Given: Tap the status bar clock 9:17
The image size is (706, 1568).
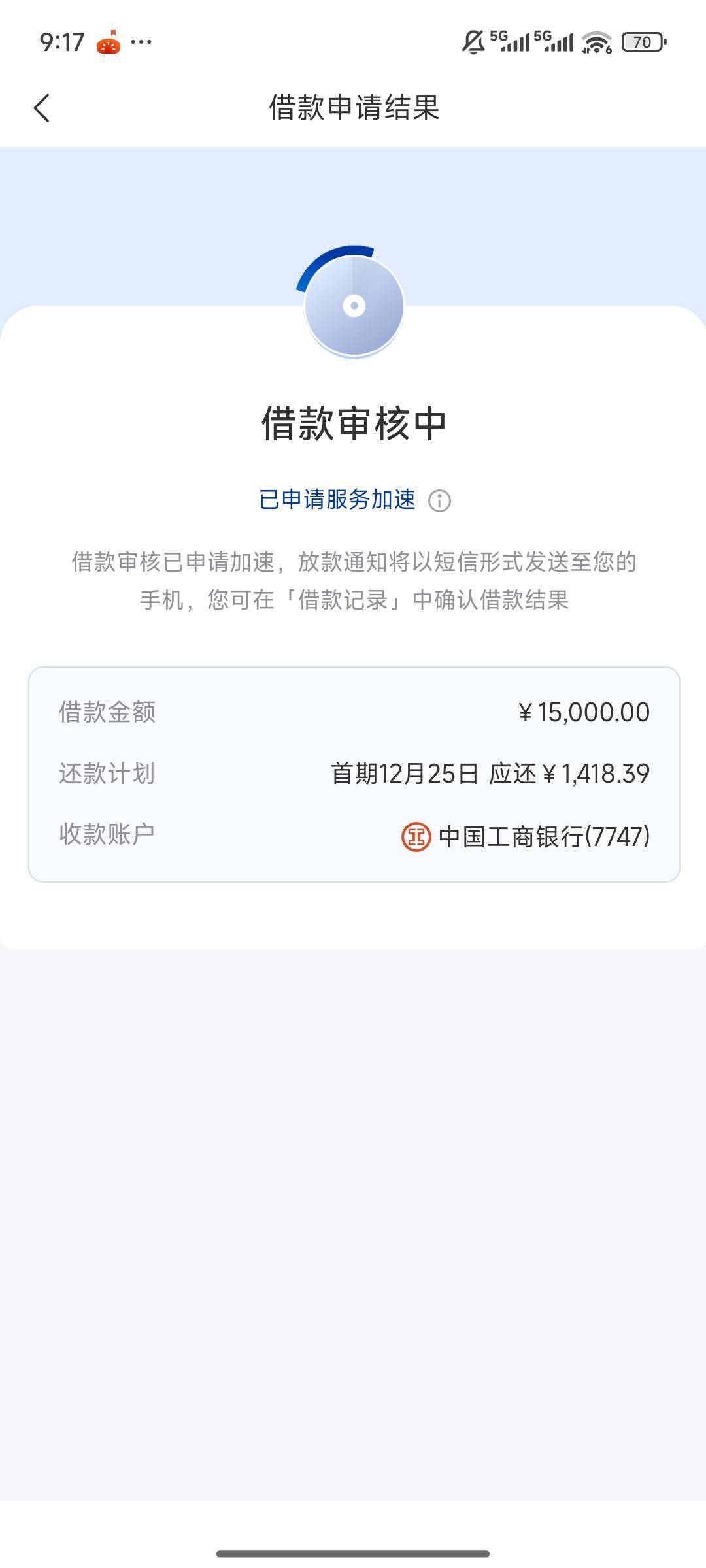Looking at the screenshot, I should point(62,42).
